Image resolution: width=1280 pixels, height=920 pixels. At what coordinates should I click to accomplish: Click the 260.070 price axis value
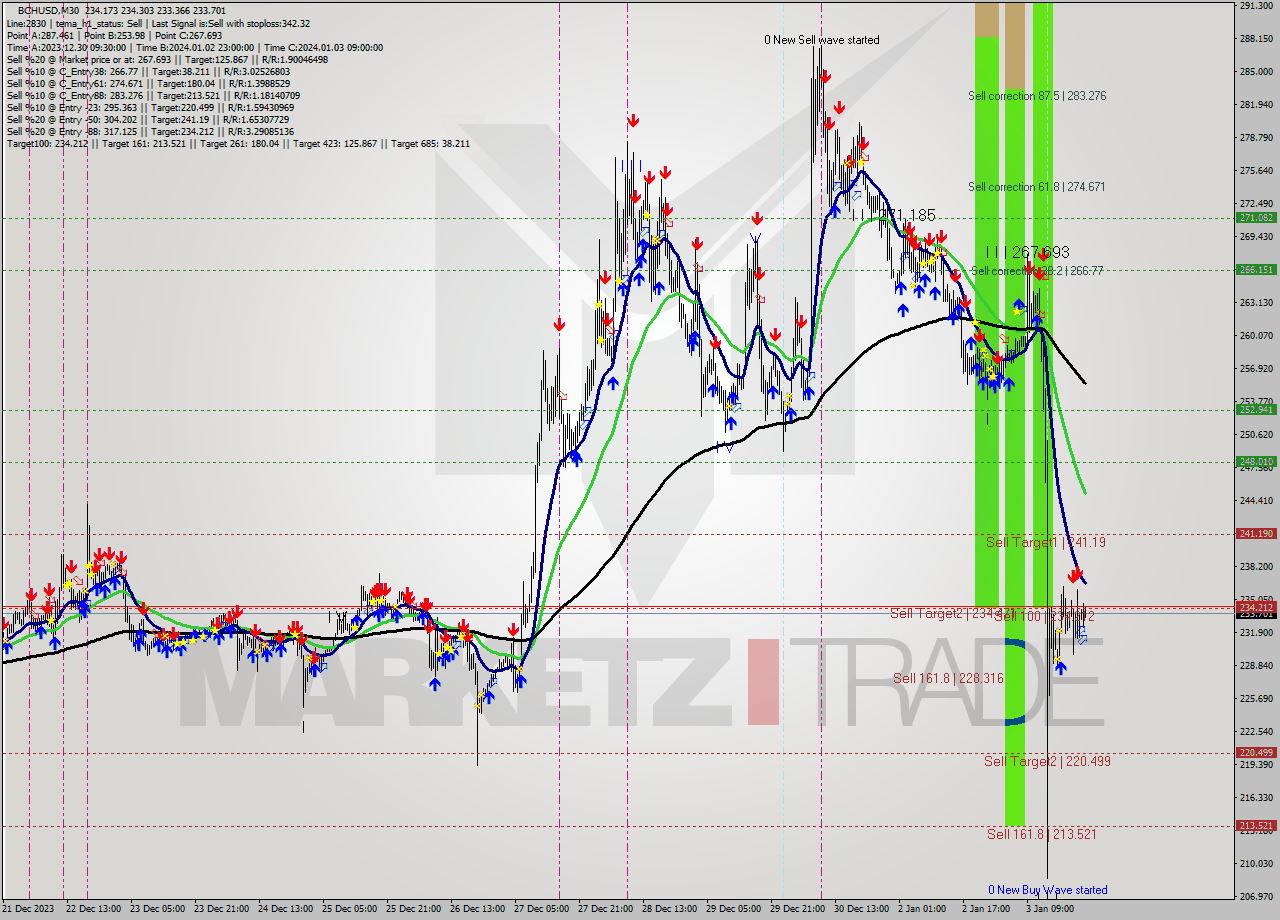(x=1256, y=336)
